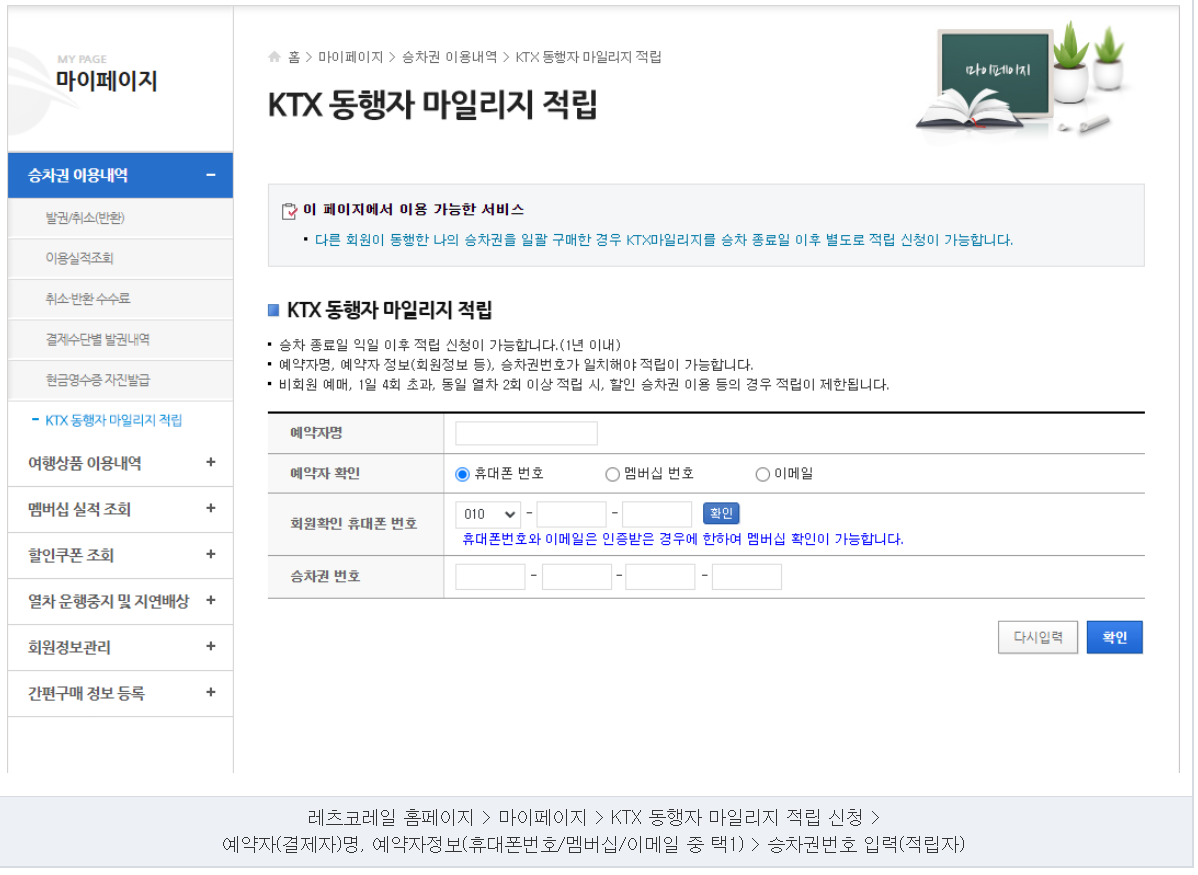Click the 마이페이지 sidebar title
The height and width of the screenshot is (875, 1198).
click(x=106, y=81)
